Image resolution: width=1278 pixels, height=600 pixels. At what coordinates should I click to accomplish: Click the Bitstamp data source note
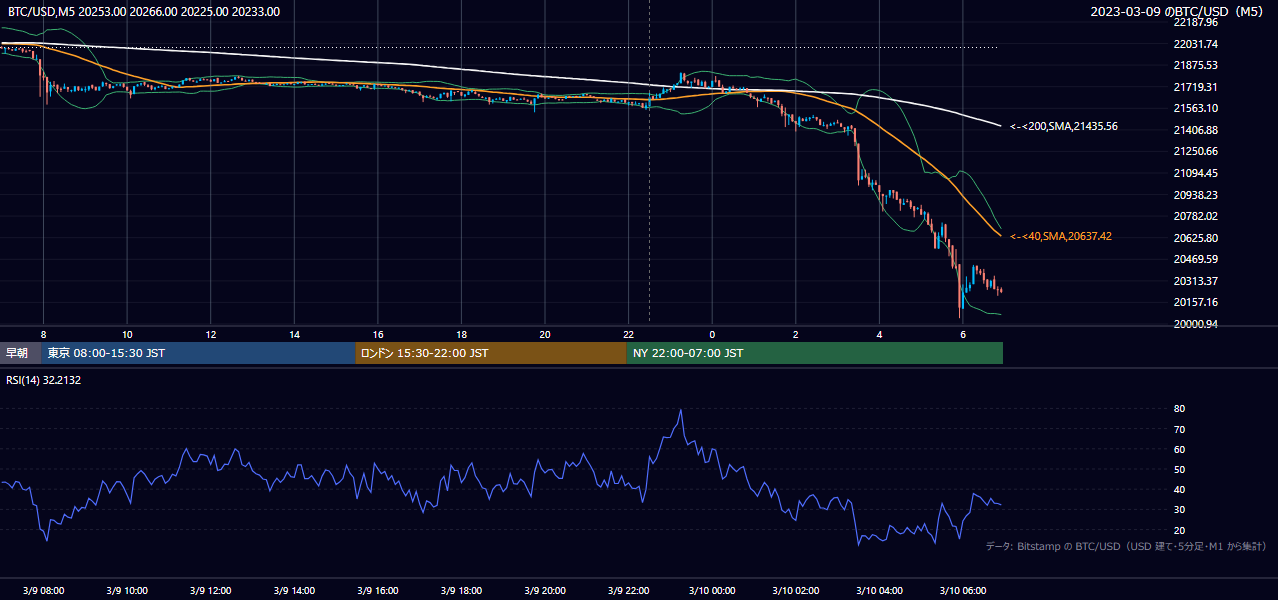[1126, 546]
